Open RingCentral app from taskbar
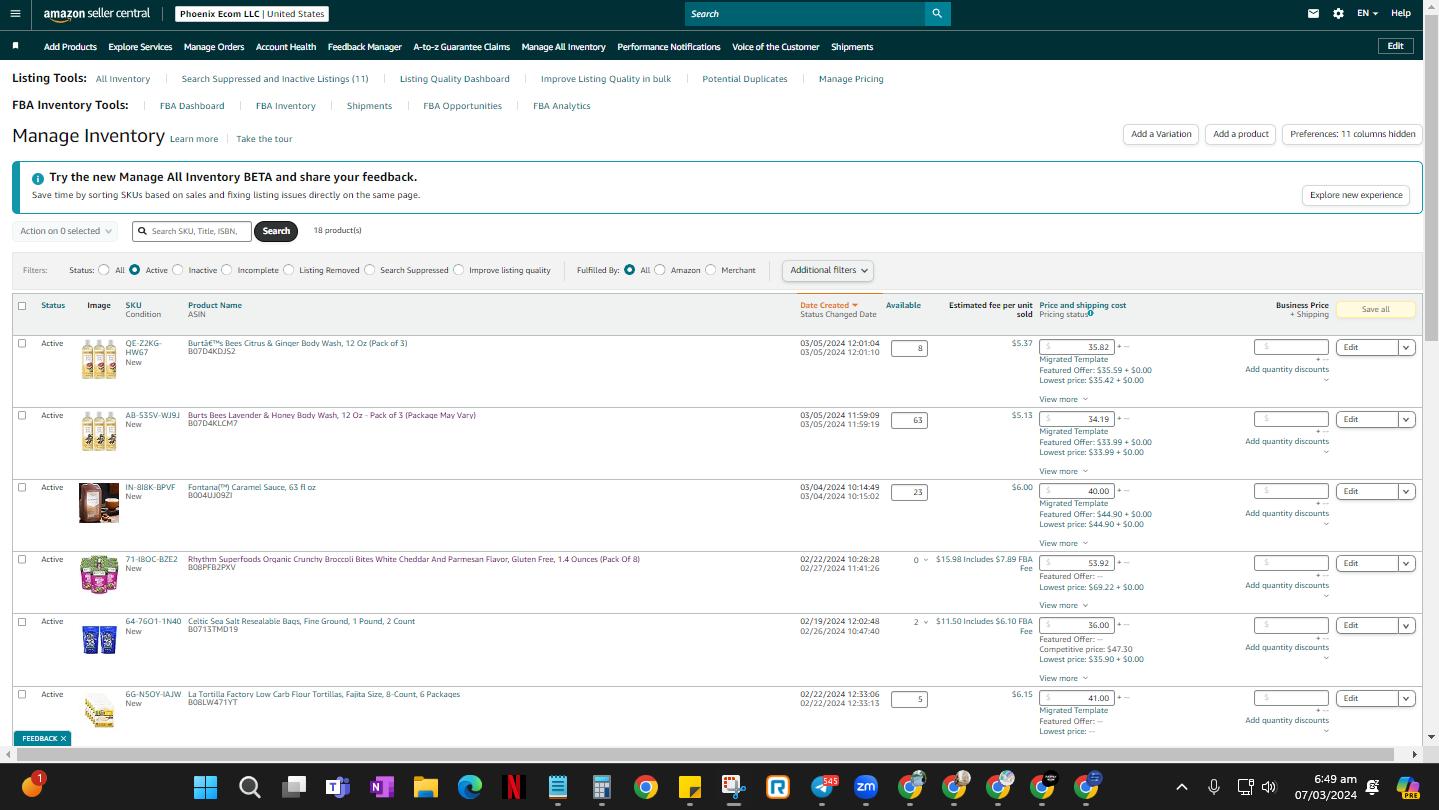 (778, 787)
